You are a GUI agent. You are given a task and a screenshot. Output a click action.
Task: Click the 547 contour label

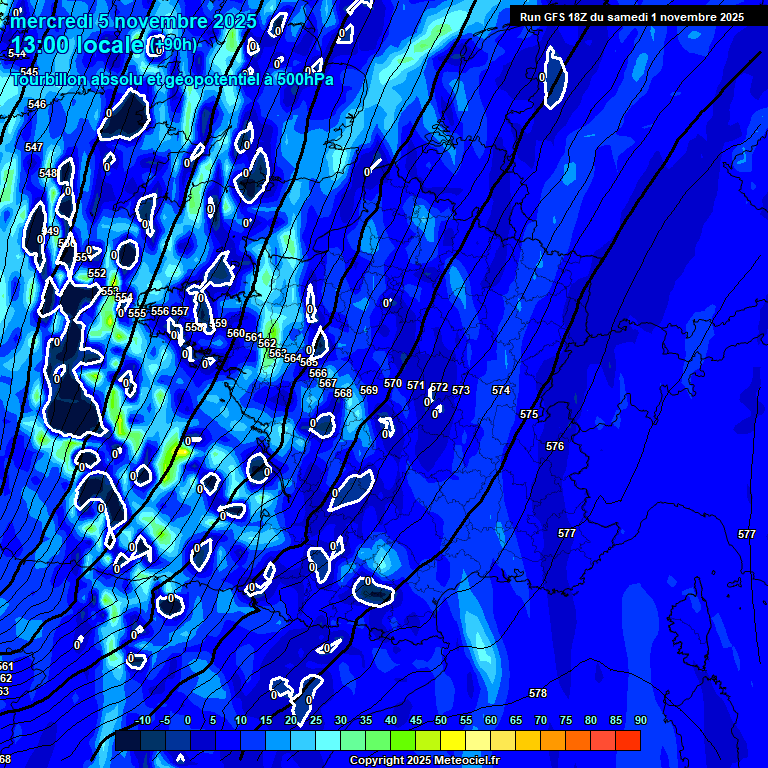[x=34, y=147]
